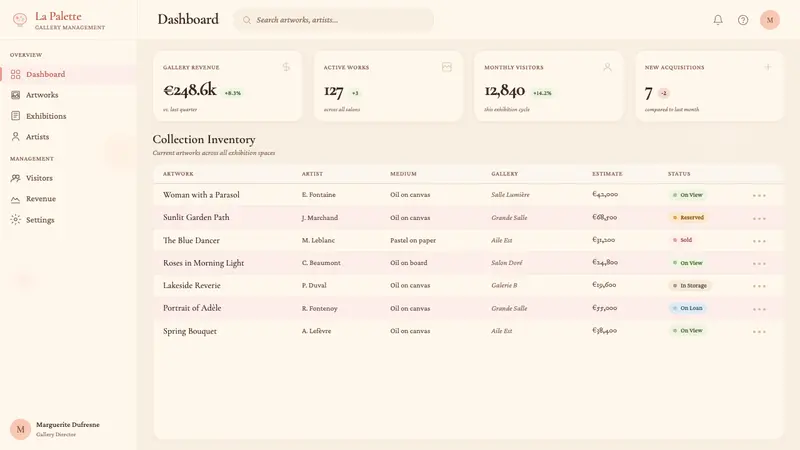Open row actions for Spring Bouquet

(x=759, y=332)
